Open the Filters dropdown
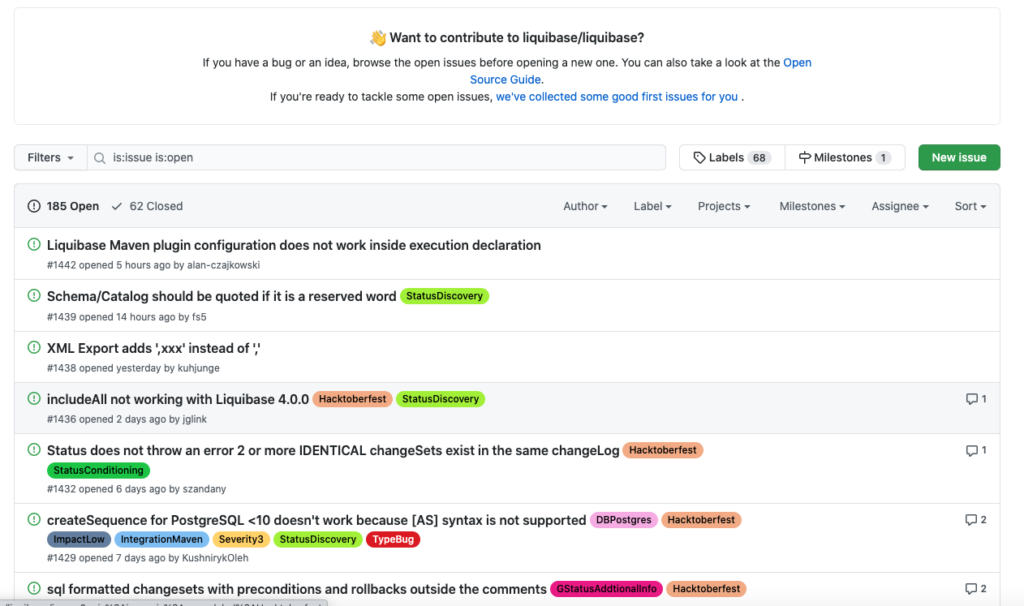Image resolution: width=1024 pixels, height=606 pixels. [50, 157]
